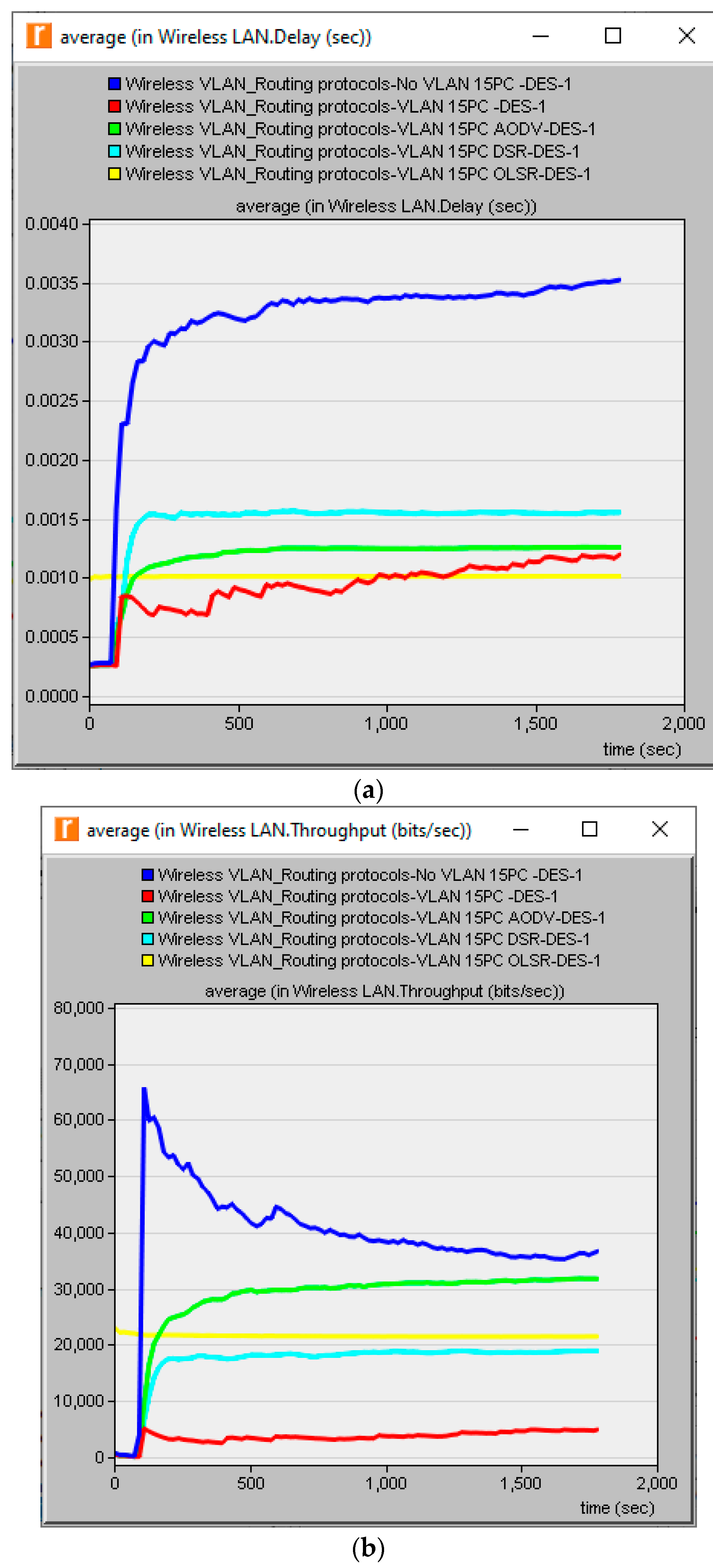This screenshot has height=1568, width=713.
Task: Click the Throughput window title bar text
Action: pos(279,830)
